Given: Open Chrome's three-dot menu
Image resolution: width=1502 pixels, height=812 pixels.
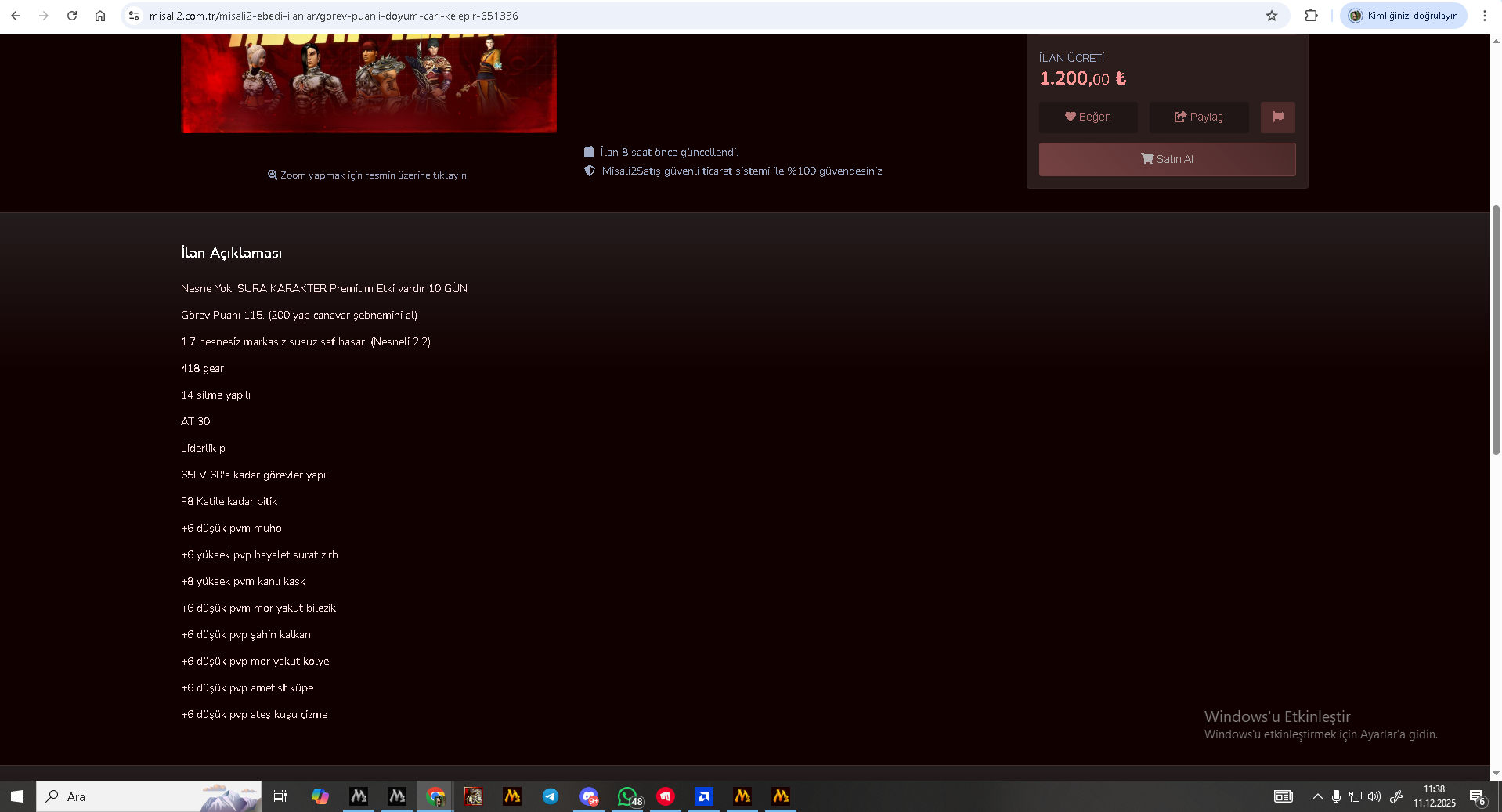Looking at the screenshot, I should pos(1485,16).
